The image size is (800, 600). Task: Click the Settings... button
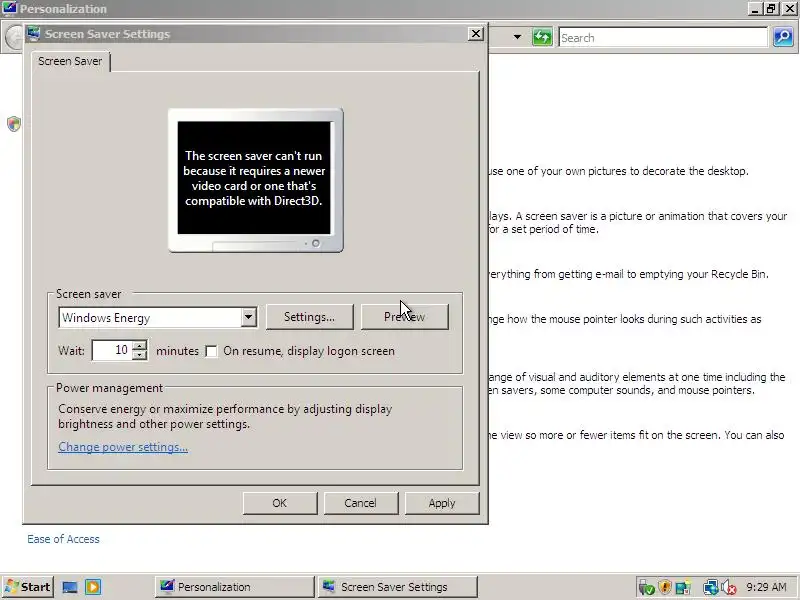click(309, 317)
